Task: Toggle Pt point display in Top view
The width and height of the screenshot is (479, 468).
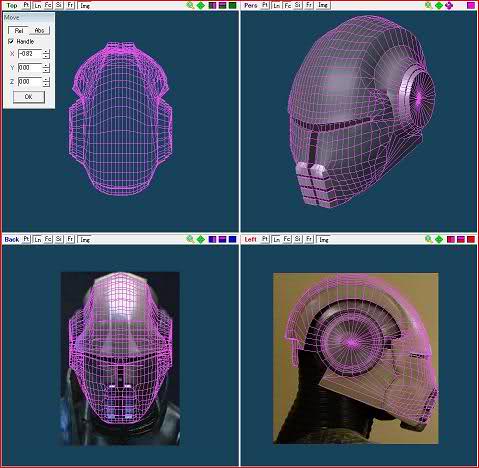Action: pos(26,5)
